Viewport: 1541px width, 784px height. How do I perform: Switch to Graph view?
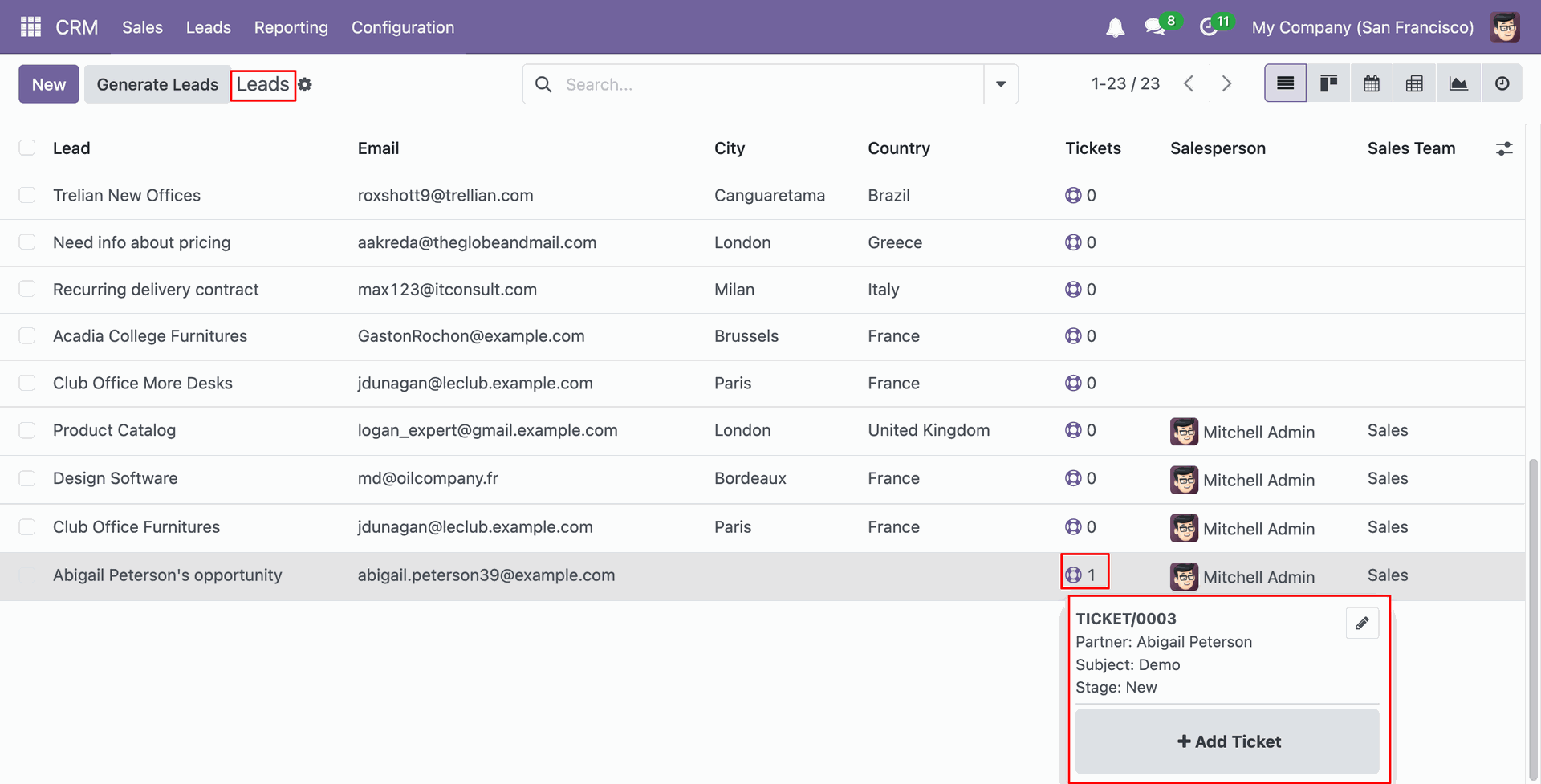(x=1458, y=83)
